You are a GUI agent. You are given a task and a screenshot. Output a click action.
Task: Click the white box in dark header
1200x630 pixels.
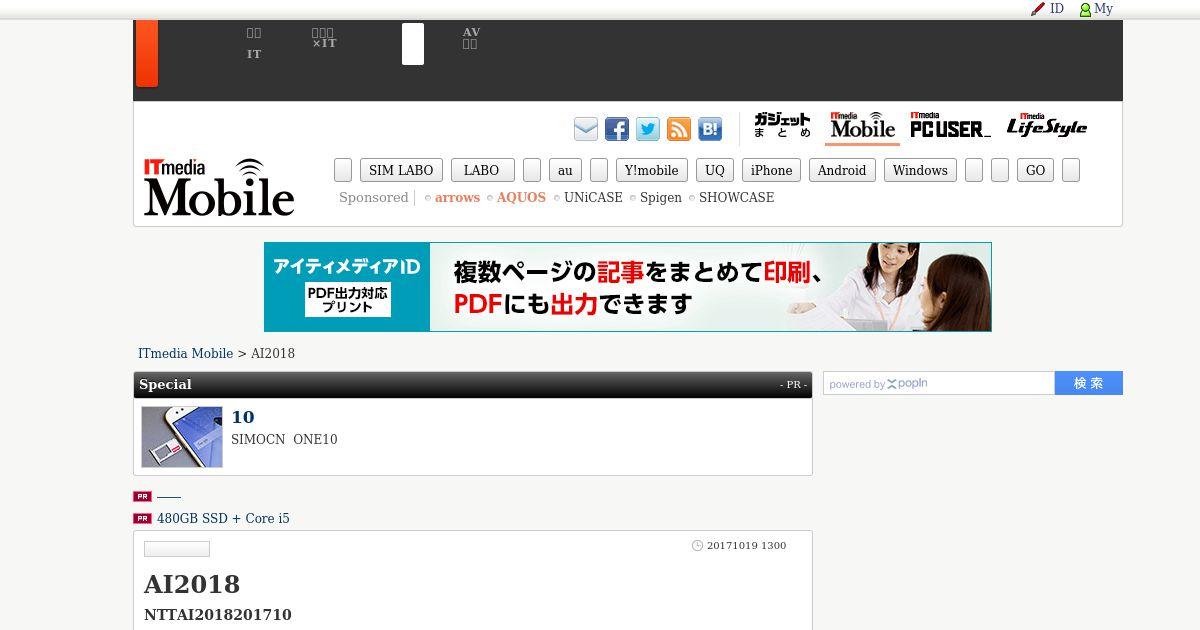(413, 44)
